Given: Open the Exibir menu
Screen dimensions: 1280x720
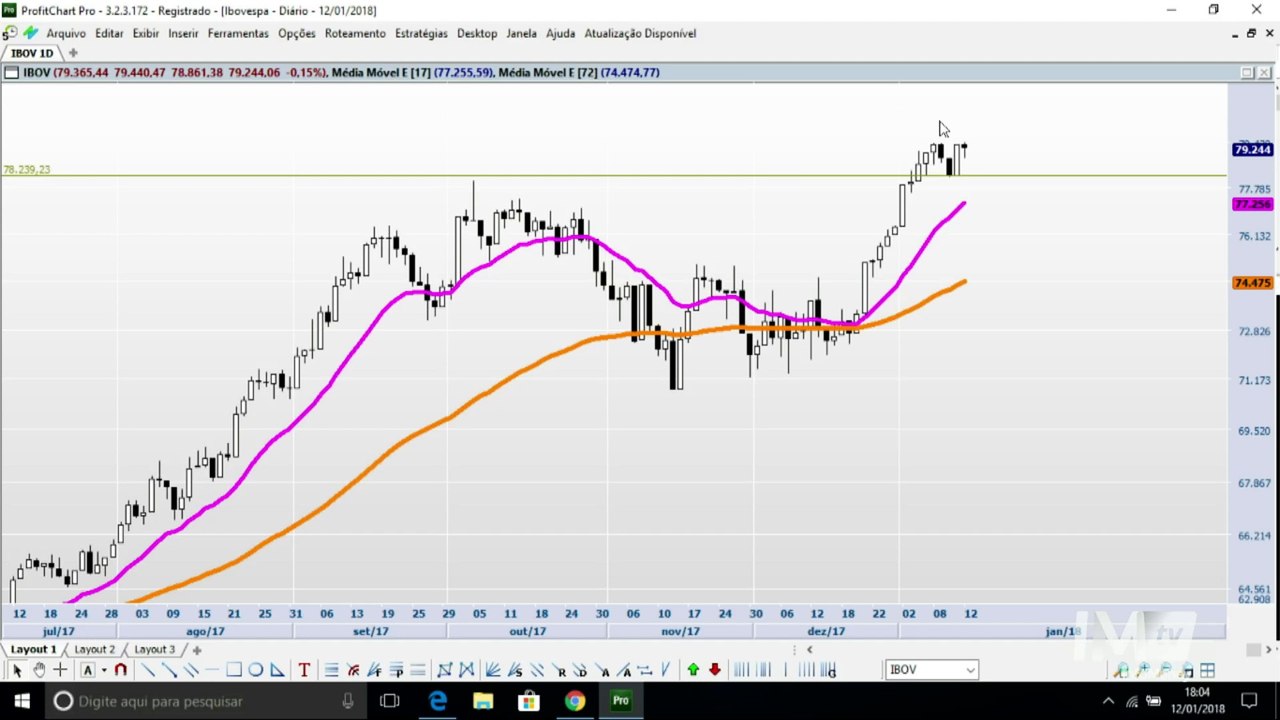Looking at the screenshot, I should click(x=146, y=33).
